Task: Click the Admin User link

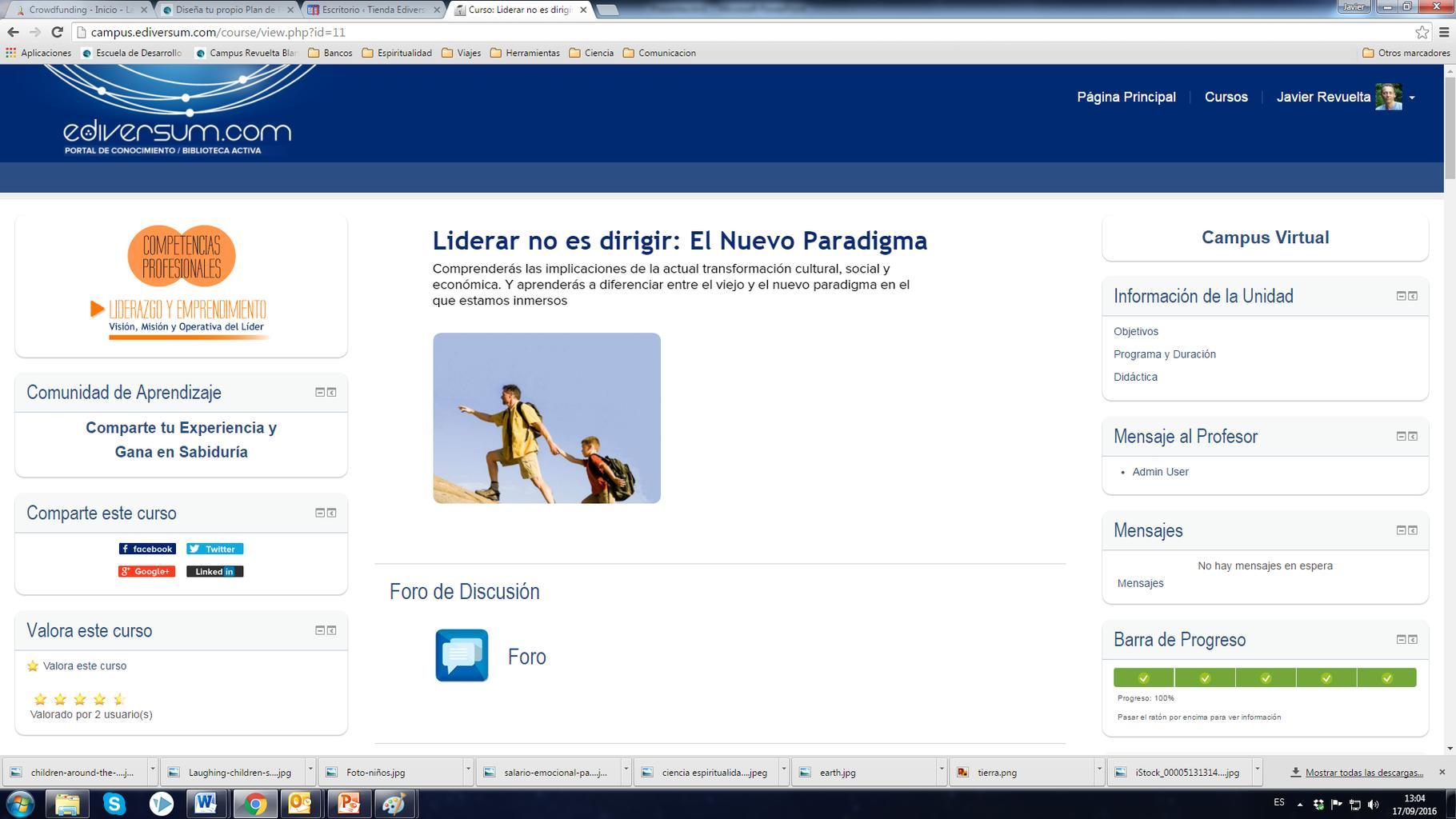Action: click(1160, 472)
